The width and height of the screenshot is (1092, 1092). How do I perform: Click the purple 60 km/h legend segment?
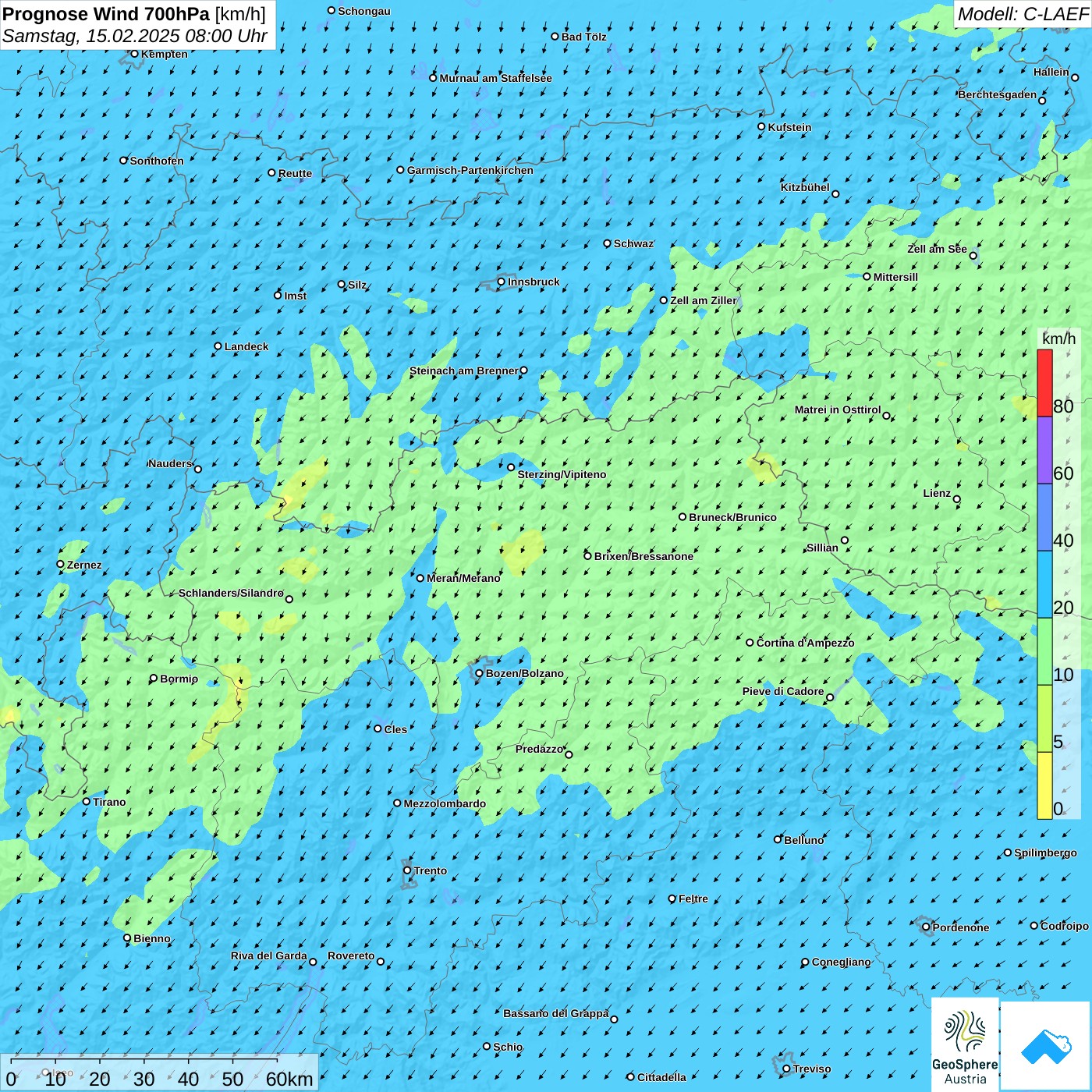click(x=1044, y=450)
